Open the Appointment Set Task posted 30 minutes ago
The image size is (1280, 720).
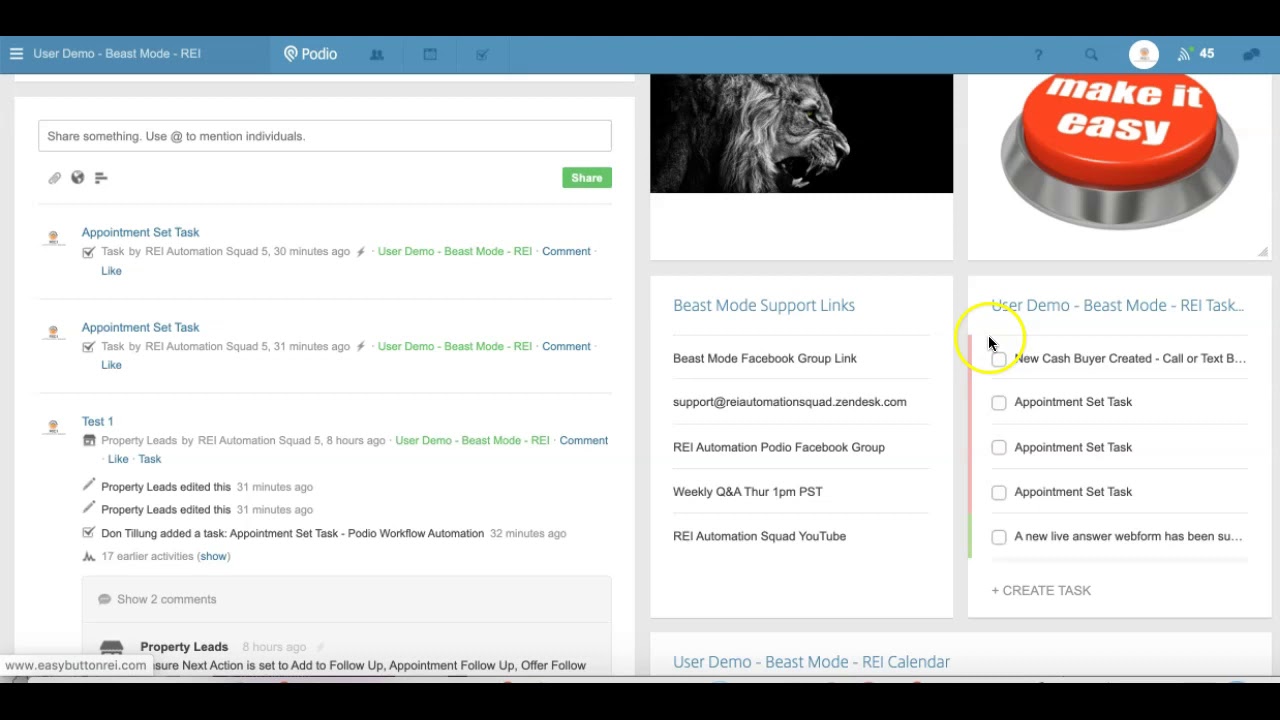coord(141,232)
